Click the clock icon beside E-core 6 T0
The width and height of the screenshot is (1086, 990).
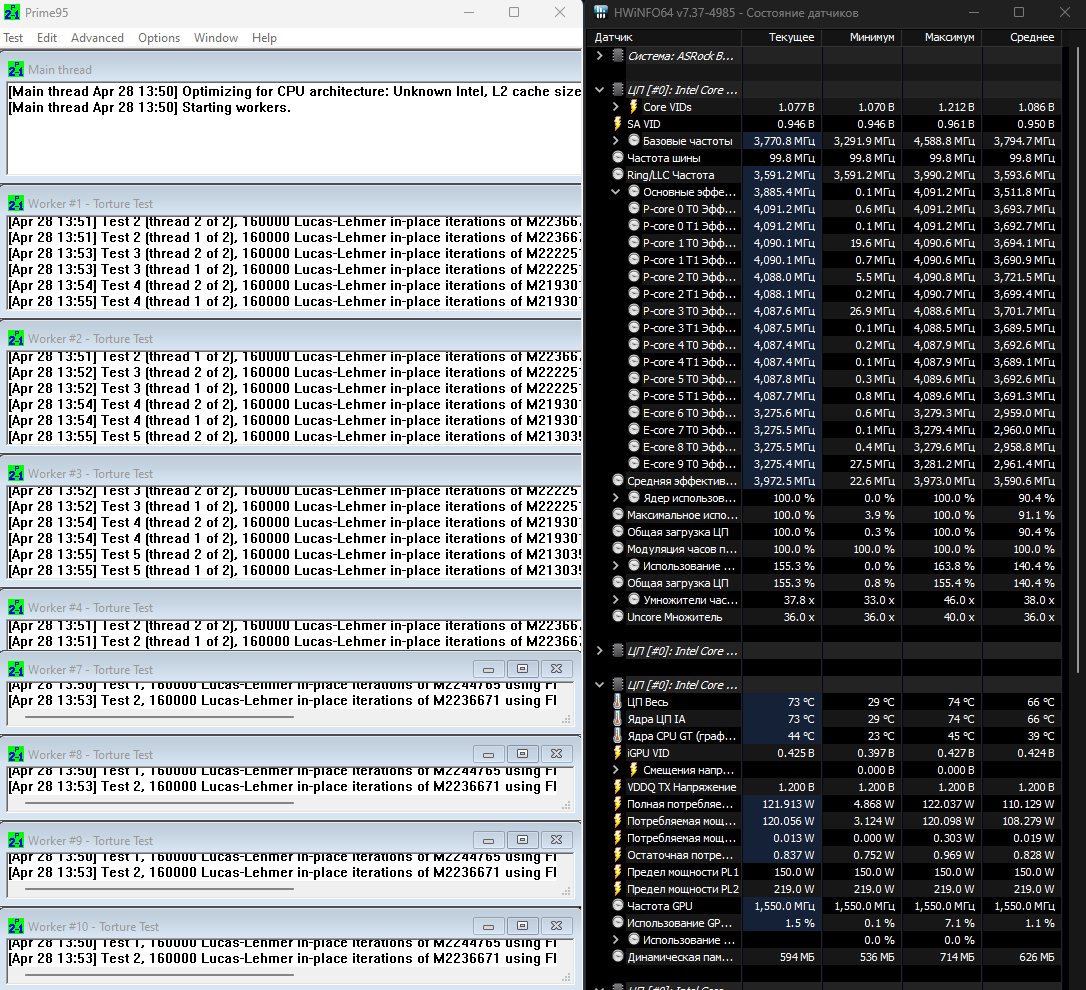(x=633, y=412)
